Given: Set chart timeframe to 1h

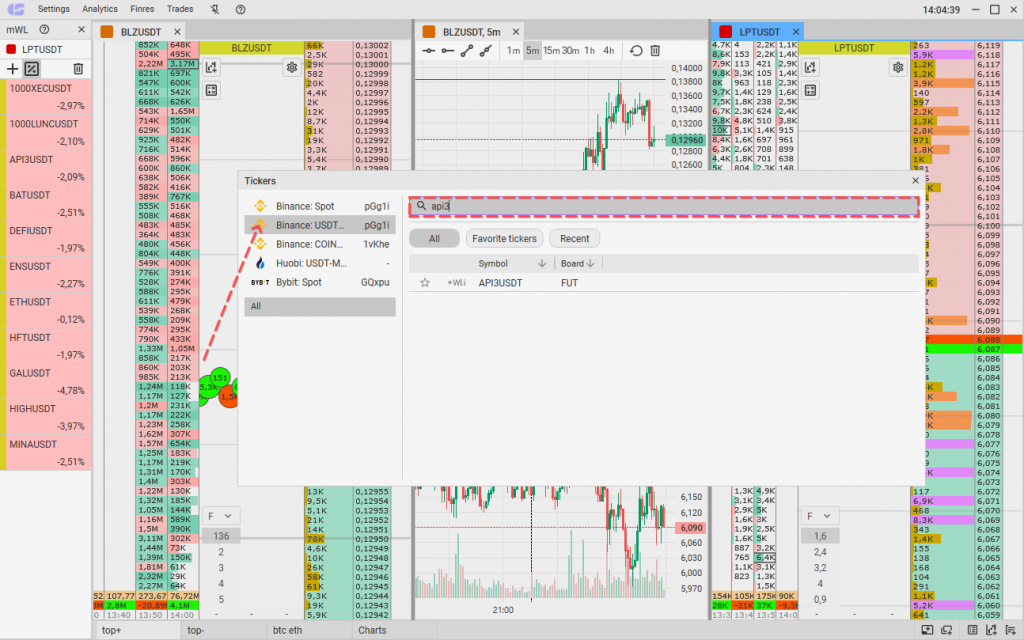Looking at the screenshot, I should point(590,50).
